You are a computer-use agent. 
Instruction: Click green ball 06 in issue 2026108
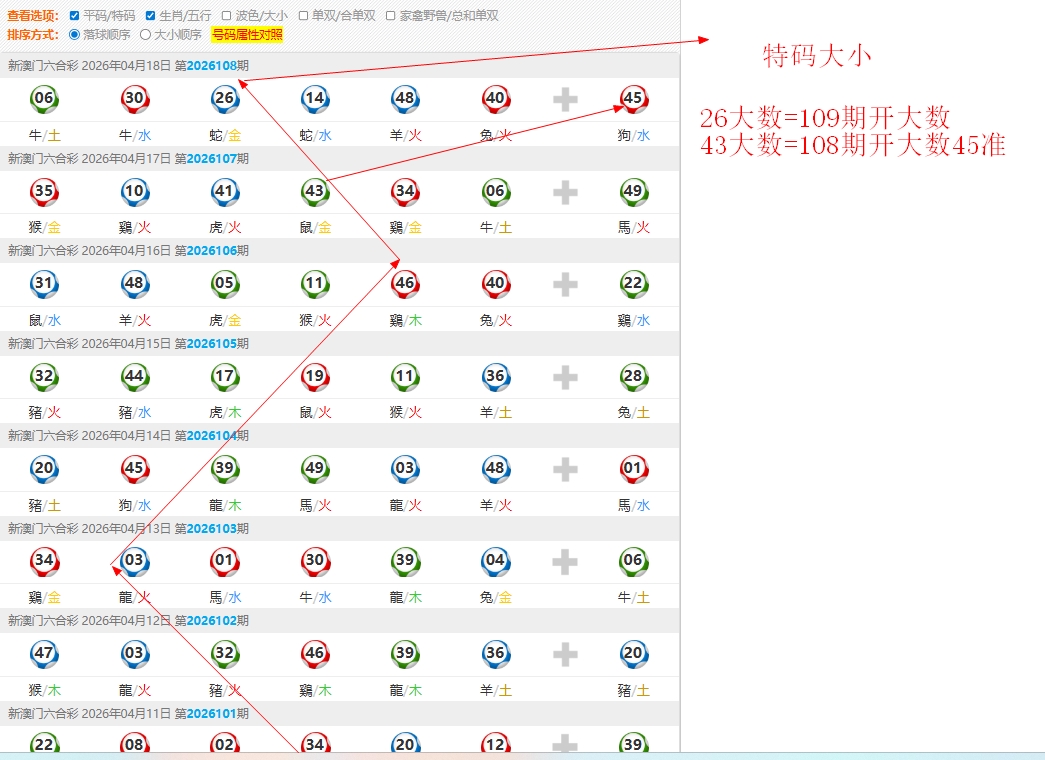44,99
